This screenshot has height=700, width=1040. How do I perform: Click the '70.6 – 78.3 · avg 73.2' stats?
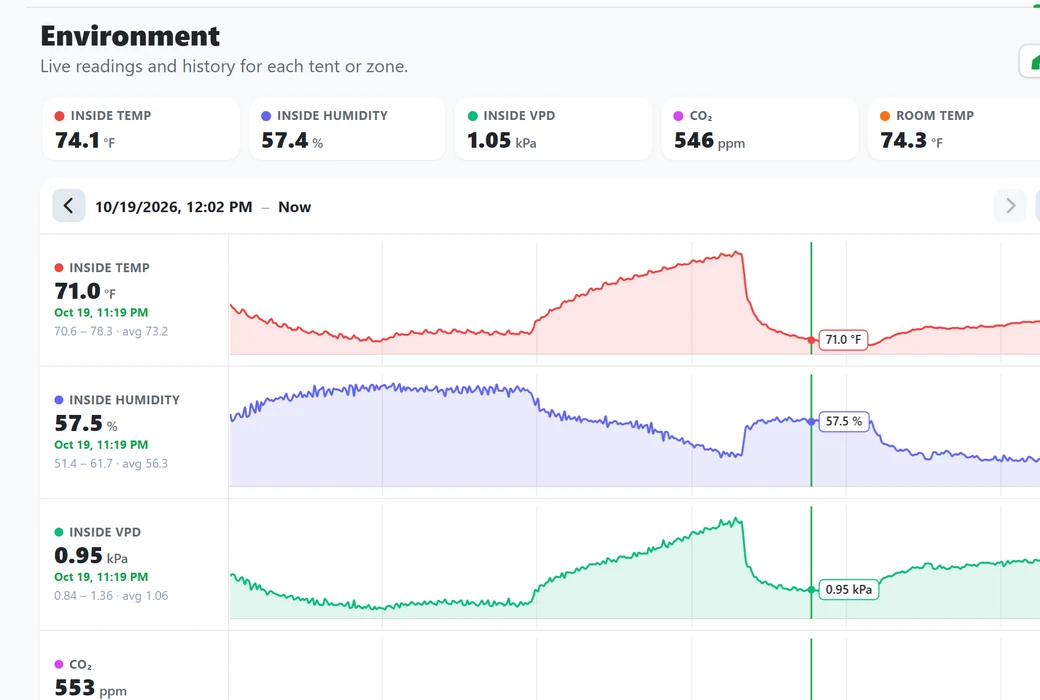[x=111, y=331]
